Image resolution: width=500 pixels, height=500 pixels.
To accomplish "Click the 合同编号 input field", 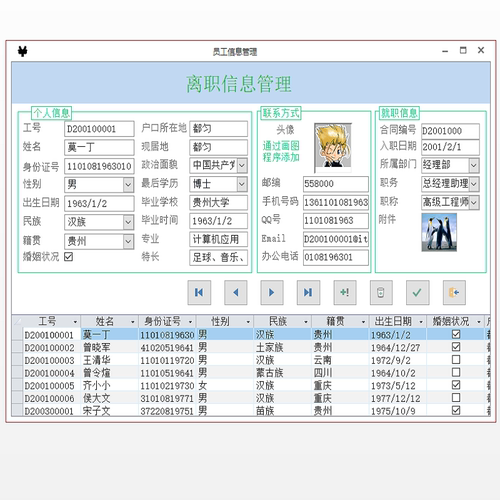I will [x=450, y=131].
